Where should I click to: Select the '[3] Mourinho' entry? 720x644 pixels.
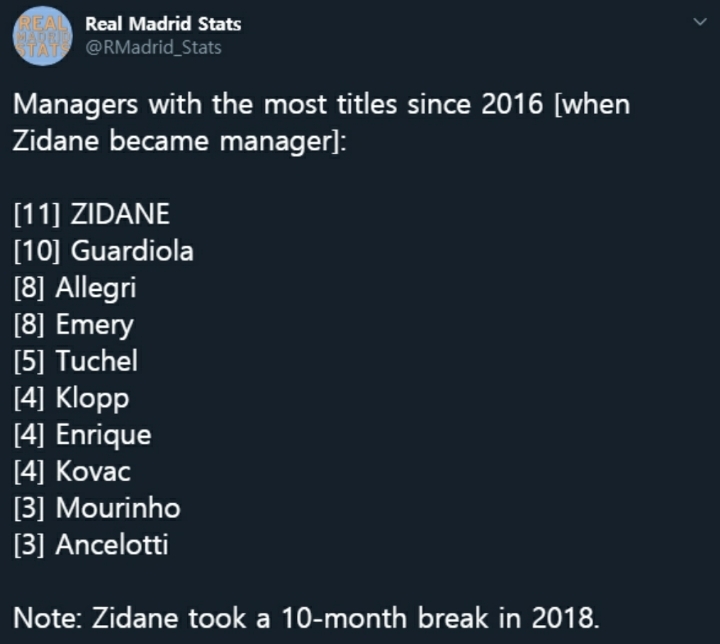(97, 508)
